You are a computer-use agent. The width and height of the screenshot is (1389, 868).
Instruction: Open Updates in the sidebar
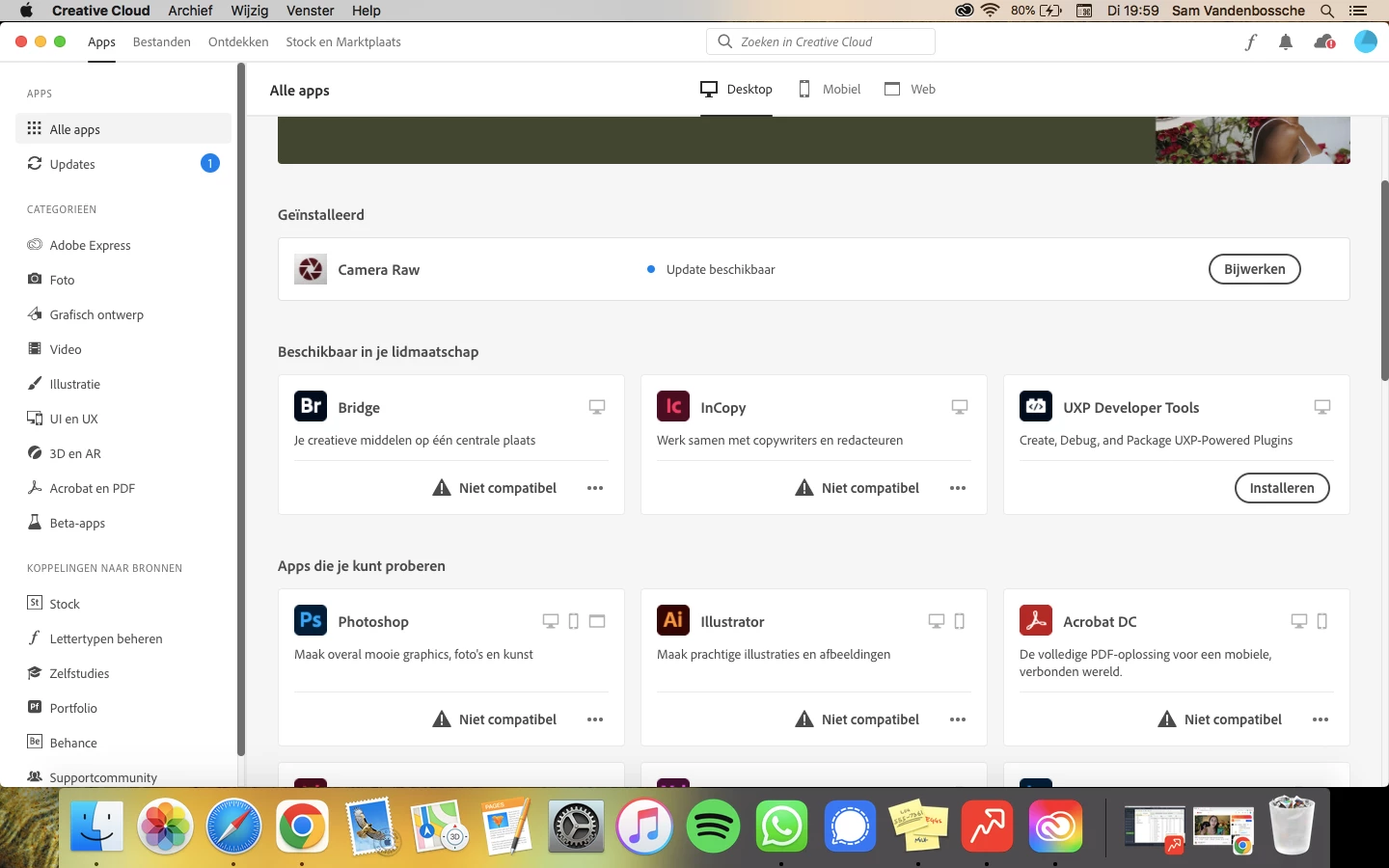coord(123,164)
